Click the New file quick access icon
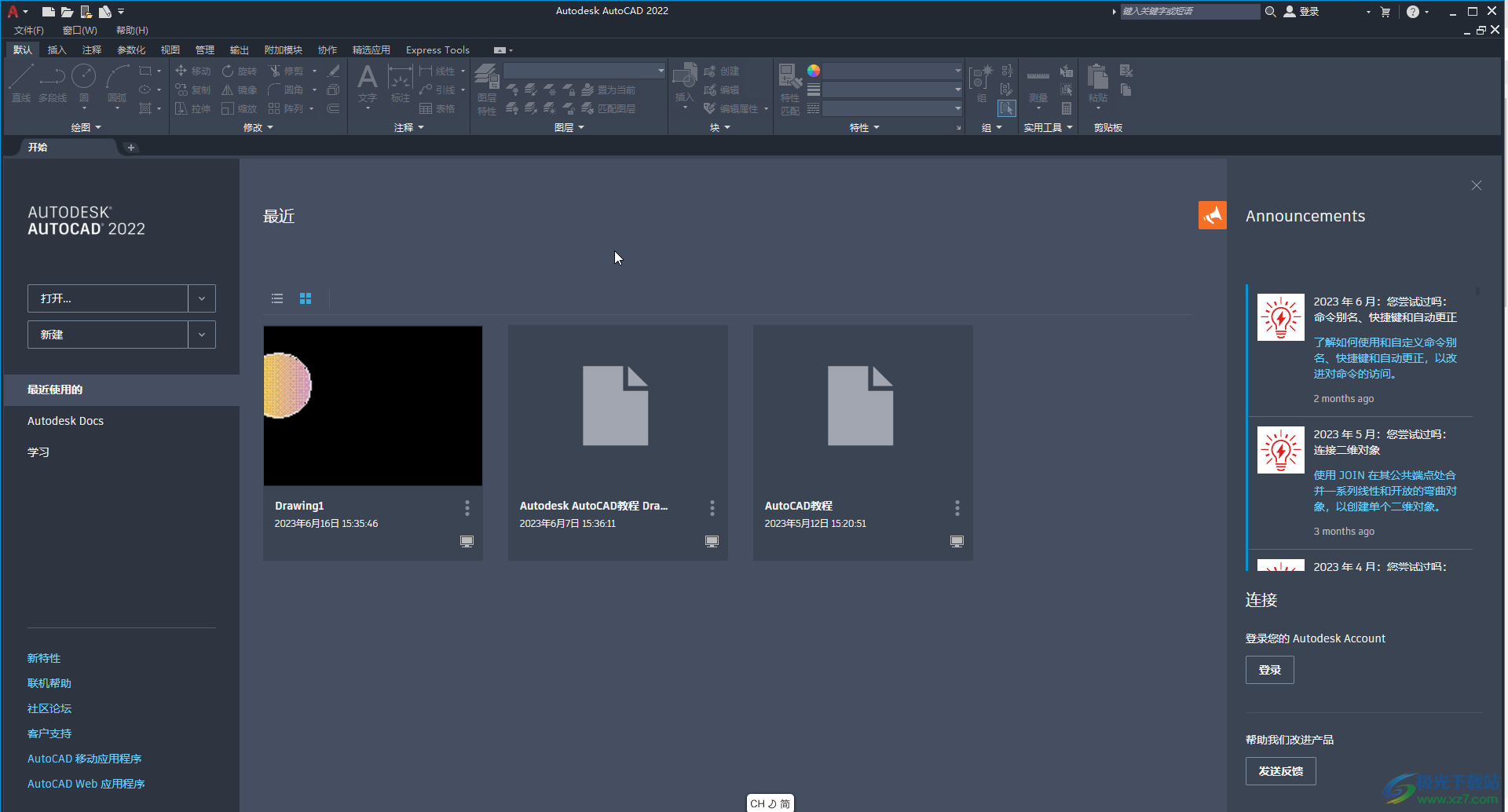1508x812 pixels. [x=49, y=12]
